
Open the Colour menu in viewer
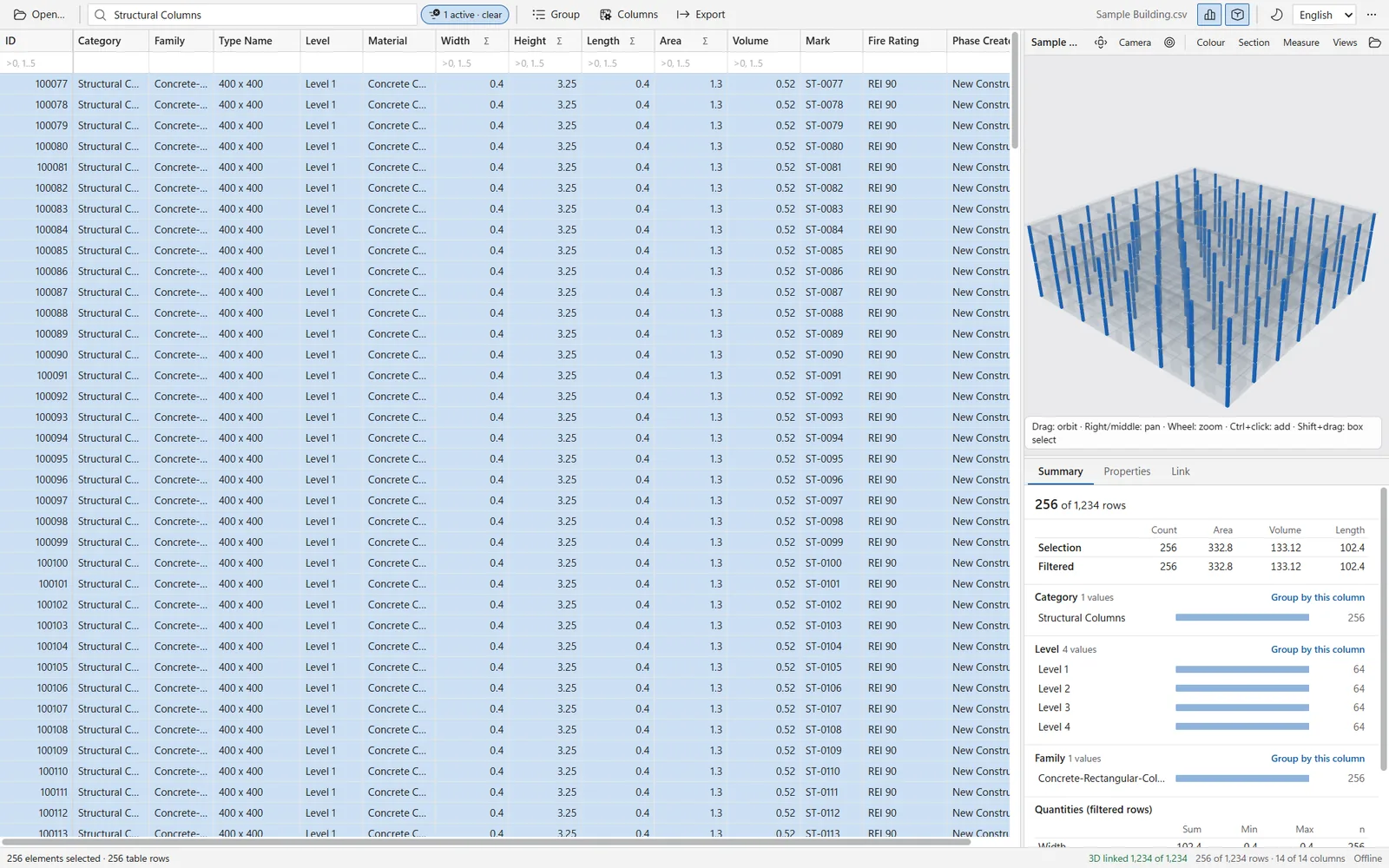tap(1210, 43)
